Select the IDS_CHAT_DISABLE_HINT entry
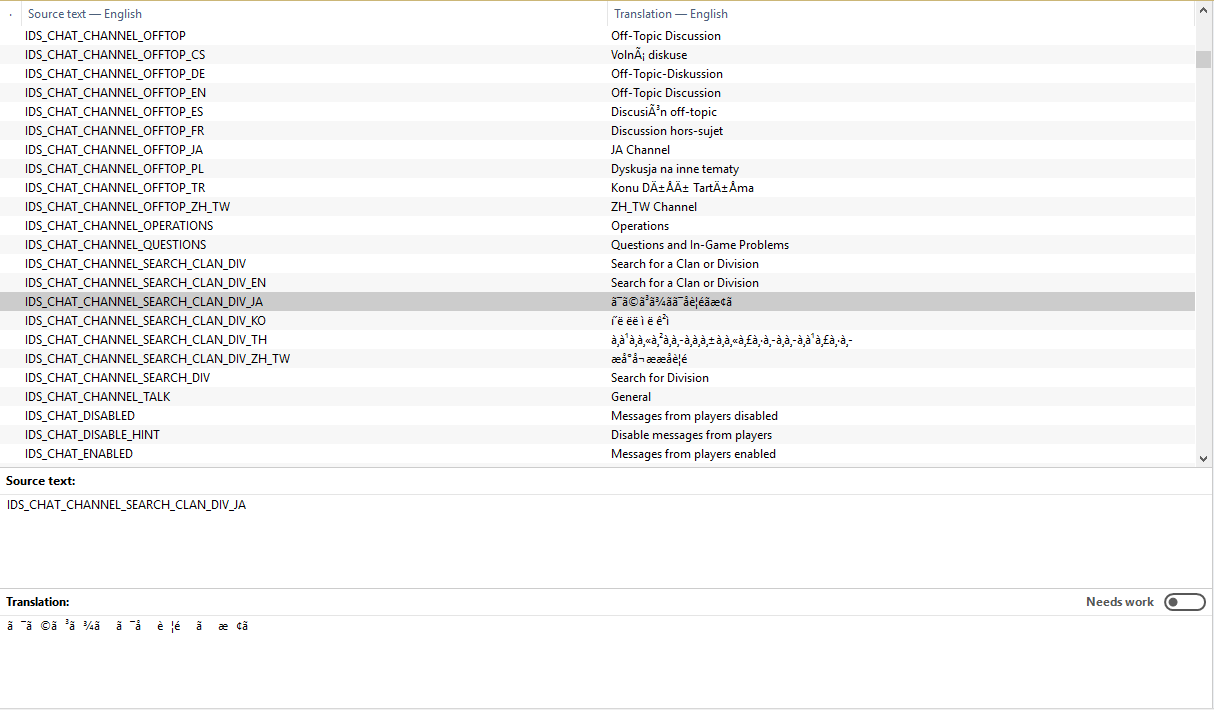The width and height of the screenshot is (1214, 710). tap(92, 435)
